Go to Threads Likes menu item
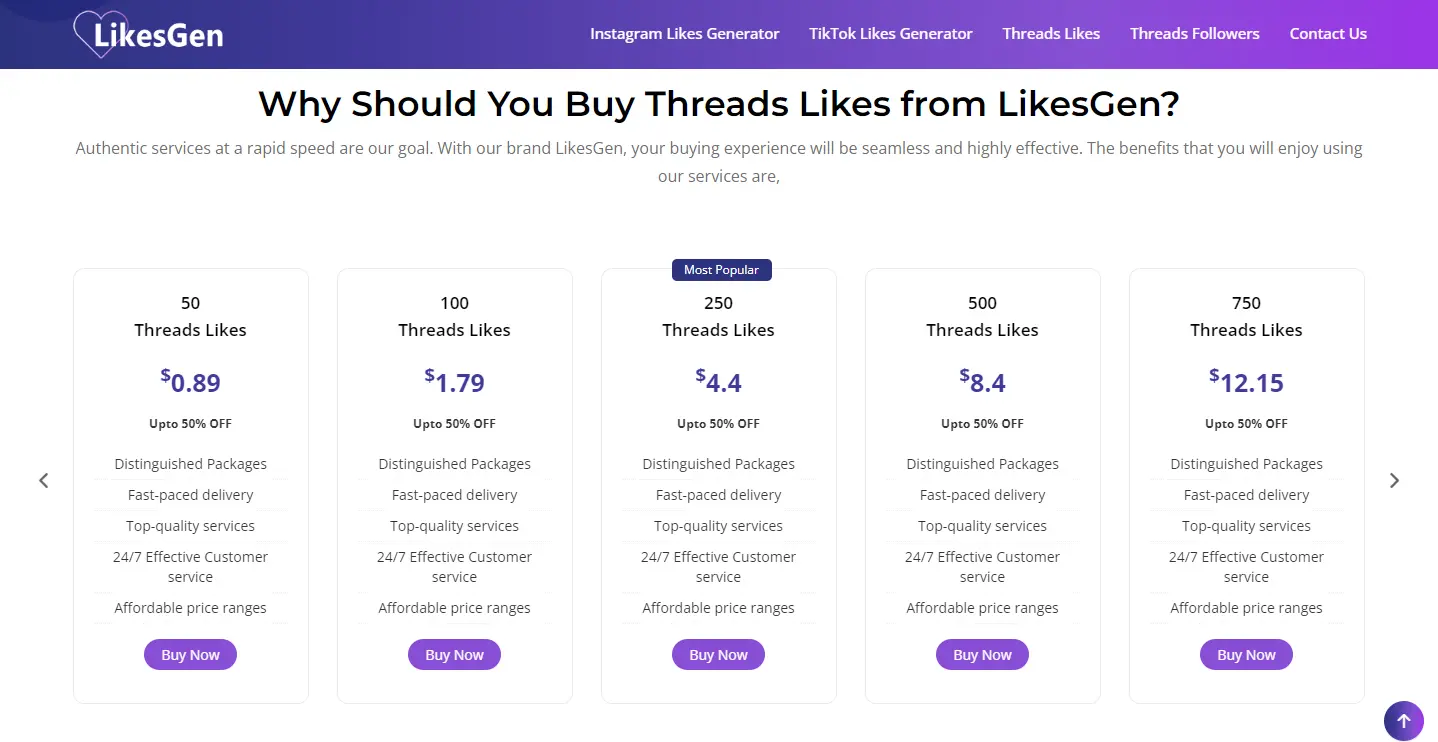 [1051, 34]
